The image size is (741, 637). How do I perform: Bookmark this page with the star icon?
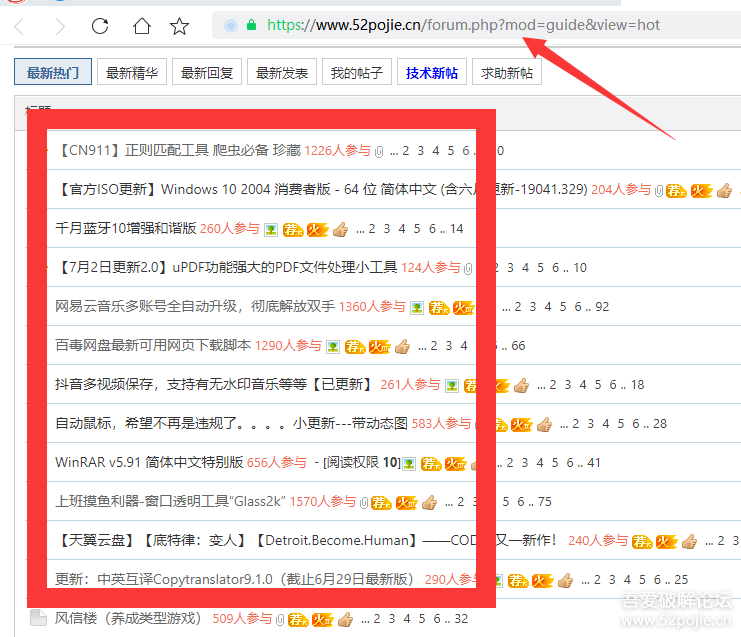(179, 26)
